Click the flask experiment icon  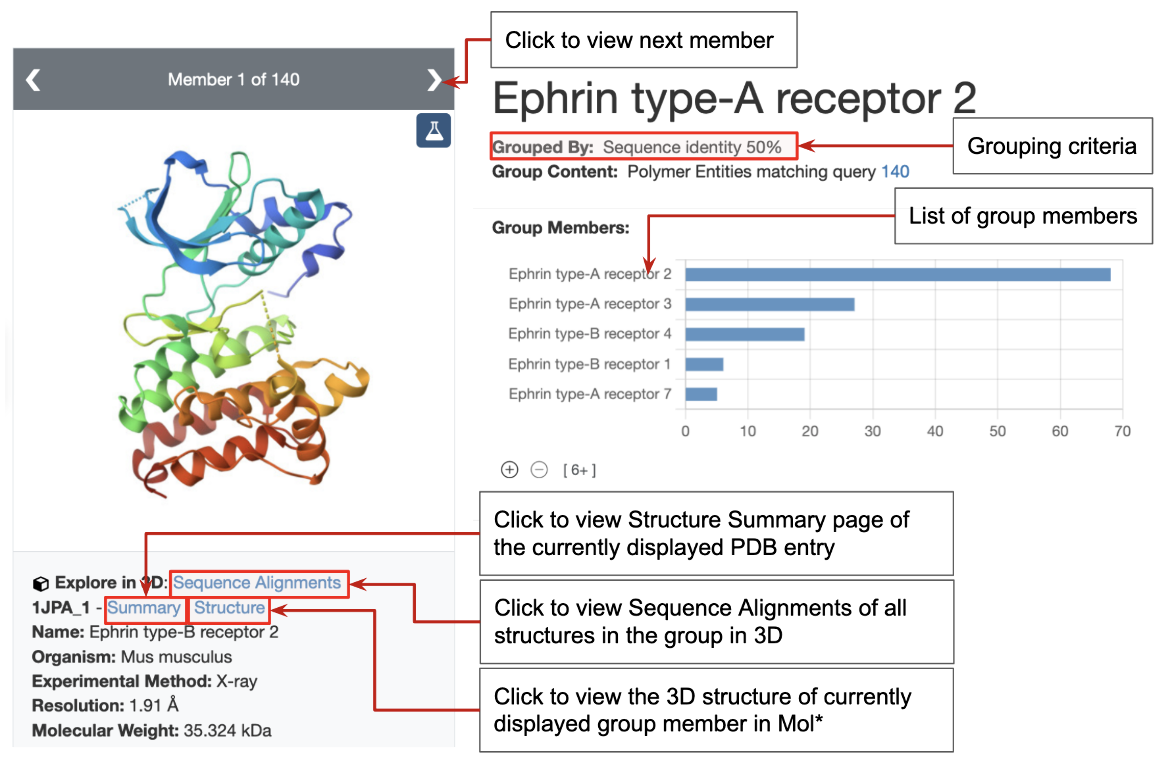click(434, 130)
